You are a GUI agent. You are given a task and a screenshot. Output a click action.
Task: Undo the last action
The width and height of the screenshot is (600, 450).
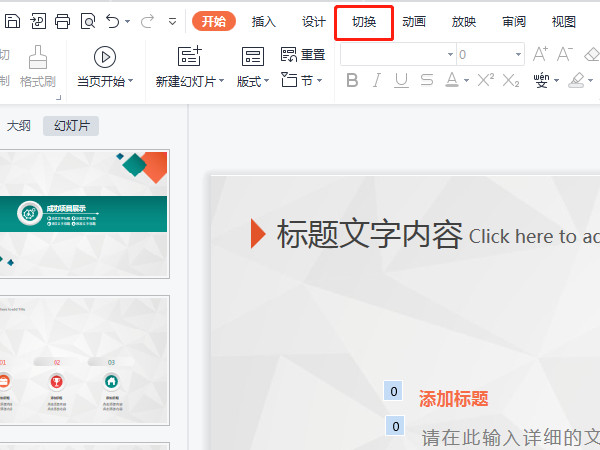113,21
